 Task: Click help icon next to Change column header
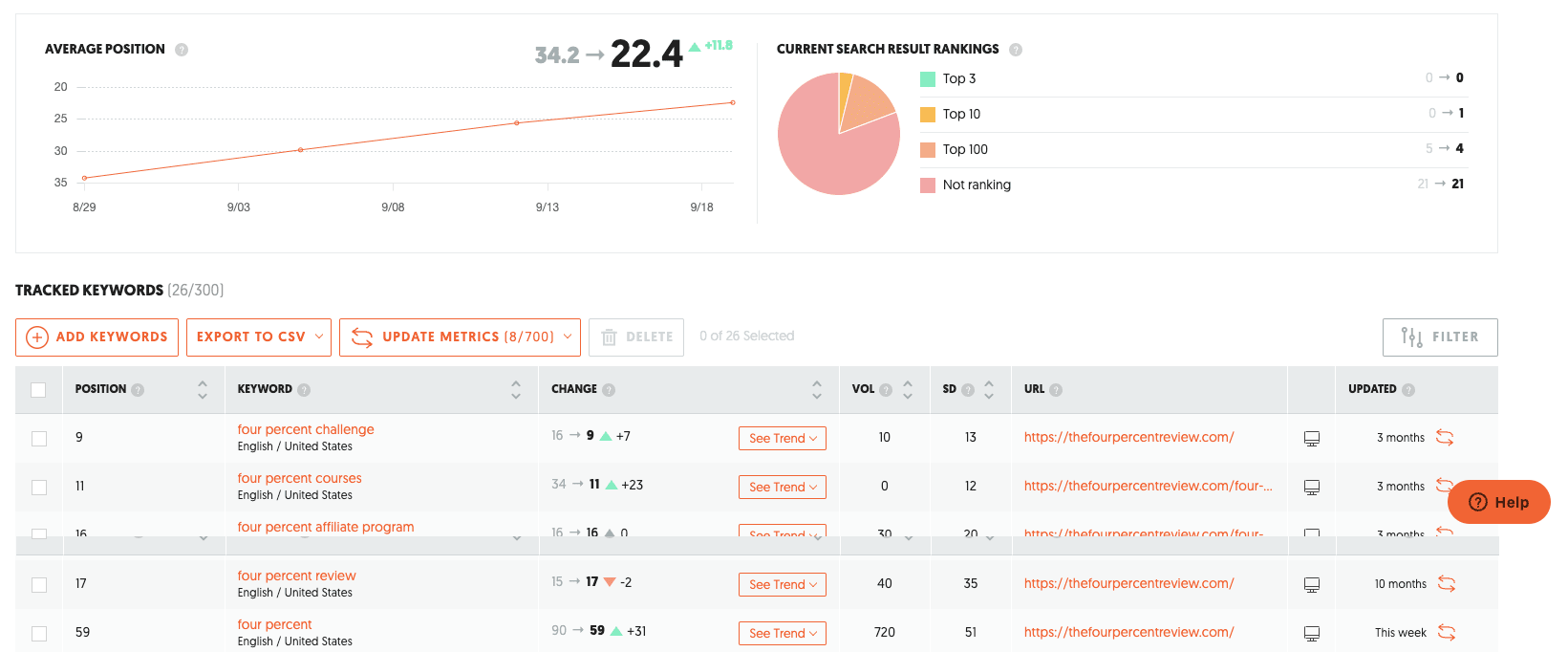coord(609,390)
